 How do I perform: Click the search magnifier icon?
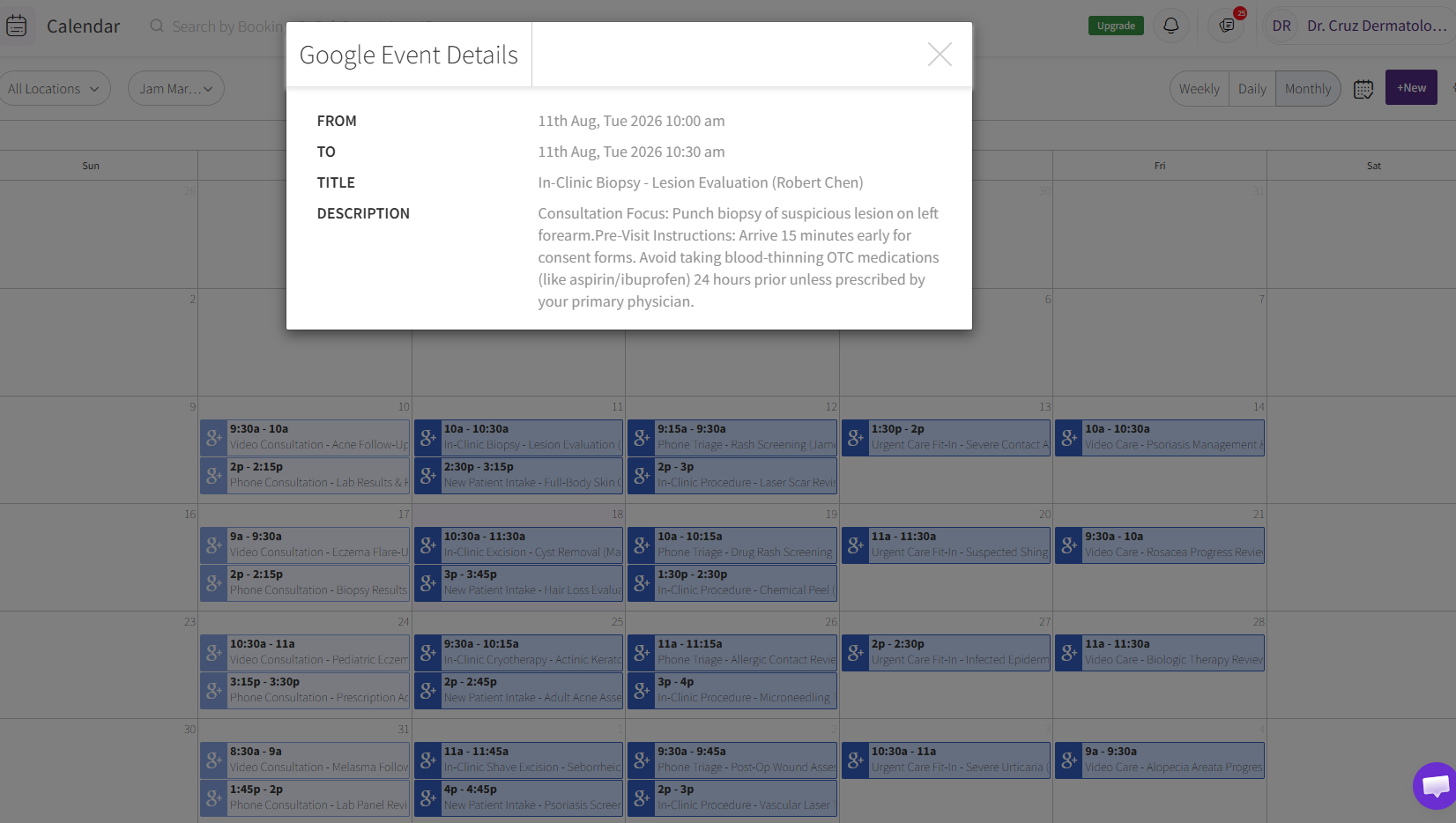pos(157,26)
